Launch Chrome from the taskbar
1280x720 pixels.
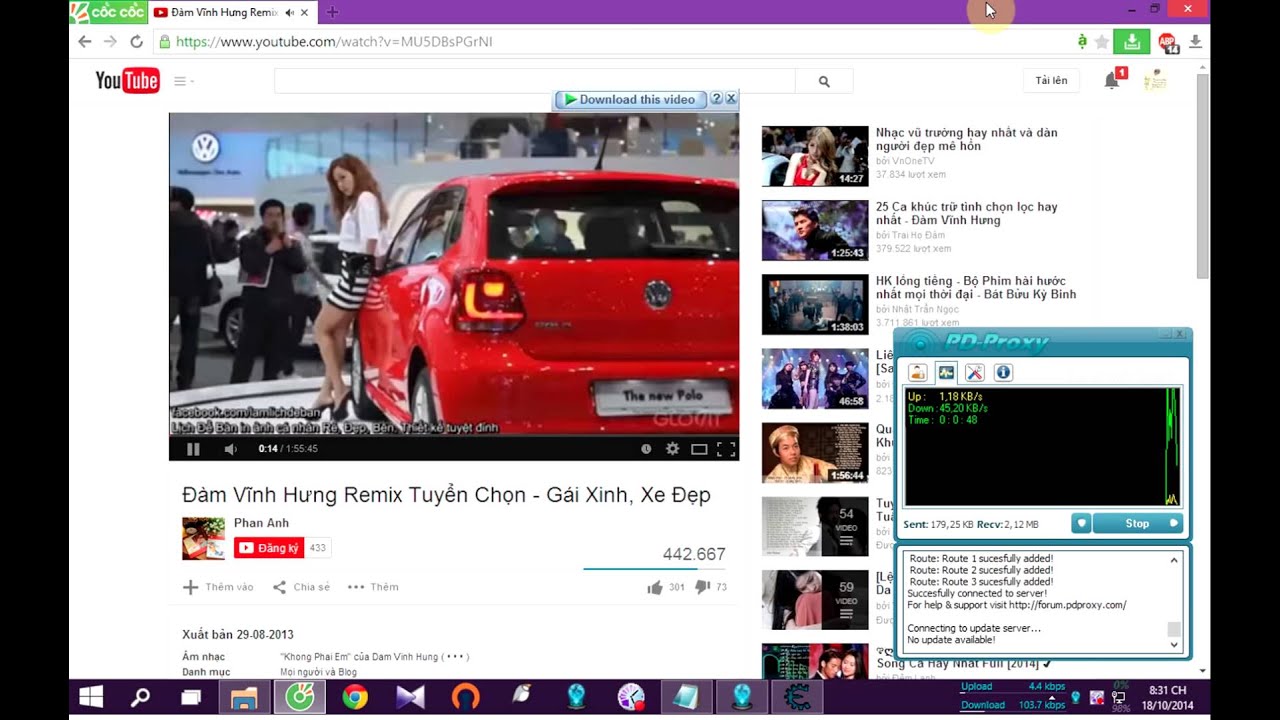point(355,697)
